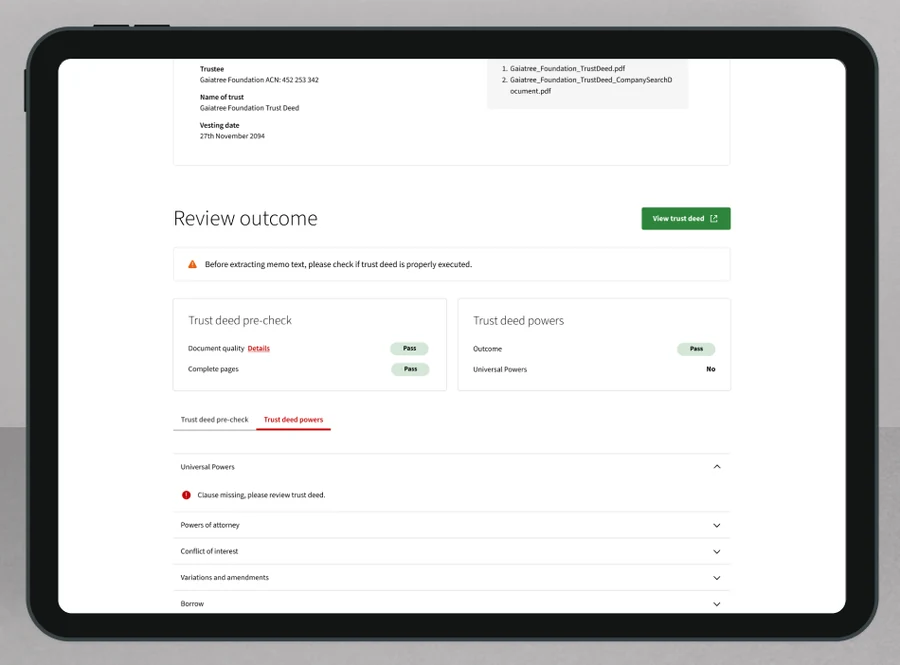
Task: Click the Complete pages label
Action: pyautogui.click(x=213, y=369)
